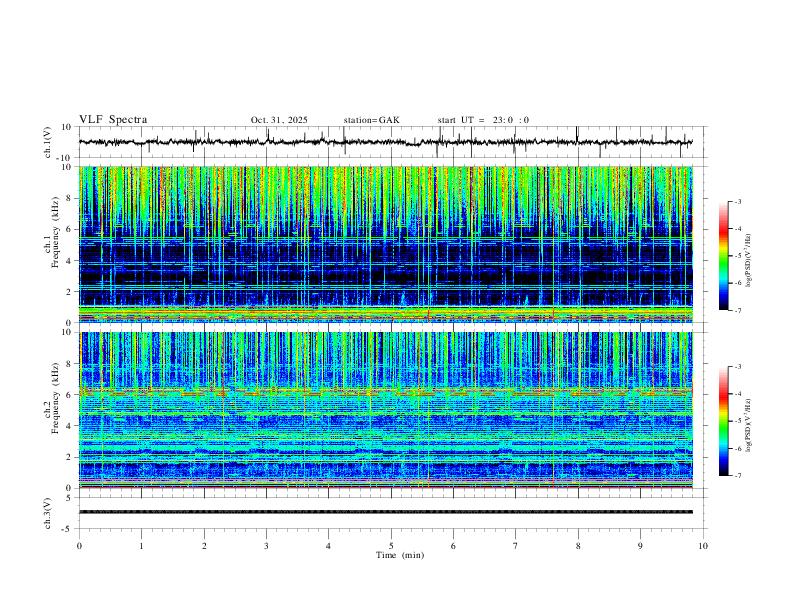792x612 pixels.
Task: Click ch.2 frequency axis tick "8"
Action: point(70,364)
